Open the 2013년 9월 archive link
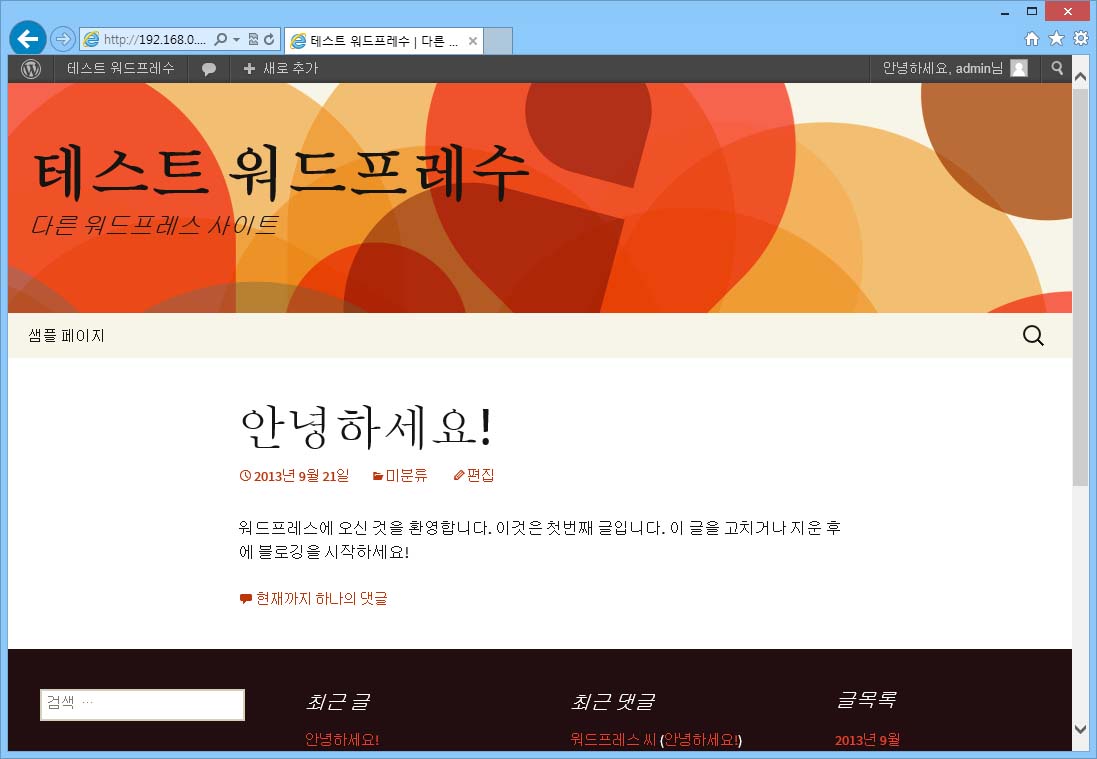This screenshot has height=759, width=1097. [868, 739]
